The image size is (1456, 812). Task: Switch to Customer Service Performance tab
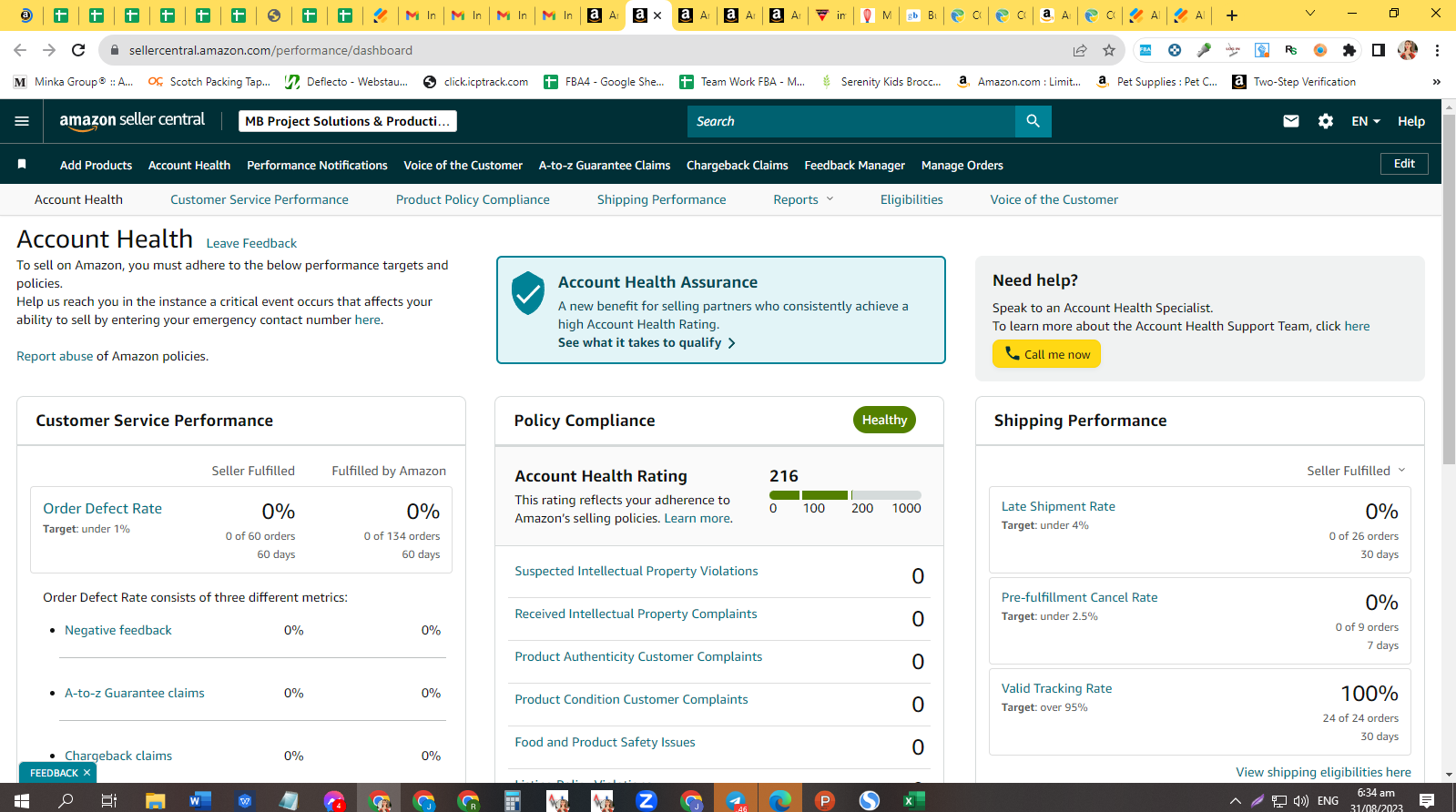260,199
